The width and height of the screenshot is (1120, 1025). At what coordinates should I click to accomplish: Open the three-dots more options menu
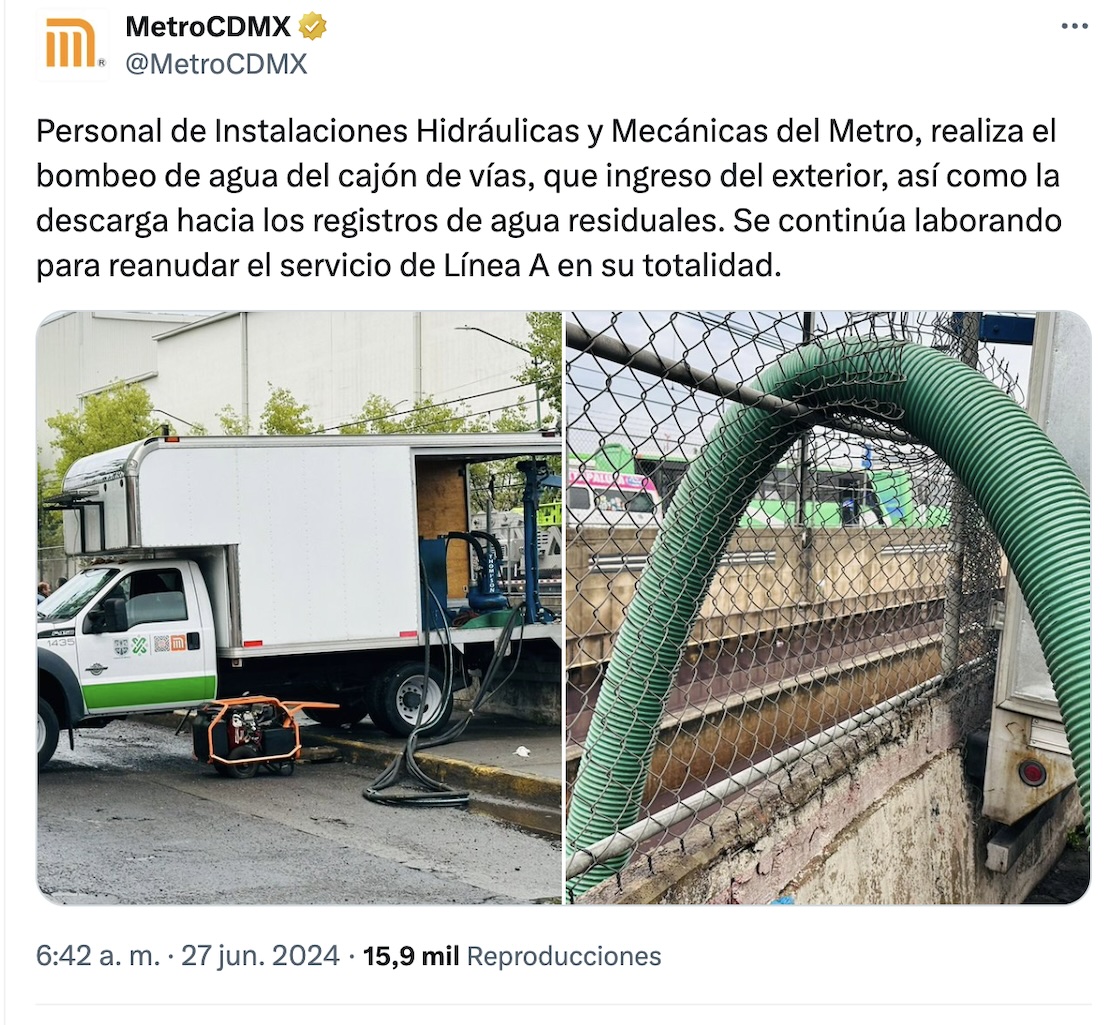(x=1074, y=26)
